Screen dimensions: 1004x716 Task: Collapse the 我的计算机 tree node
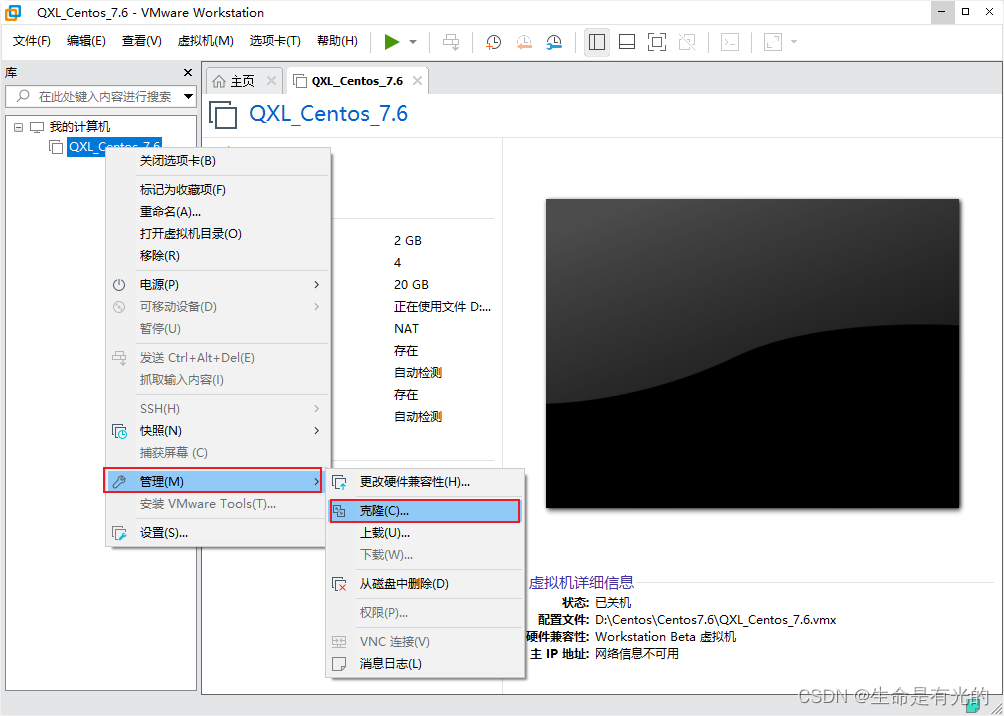pyautogui.click(x=18, y=127)
